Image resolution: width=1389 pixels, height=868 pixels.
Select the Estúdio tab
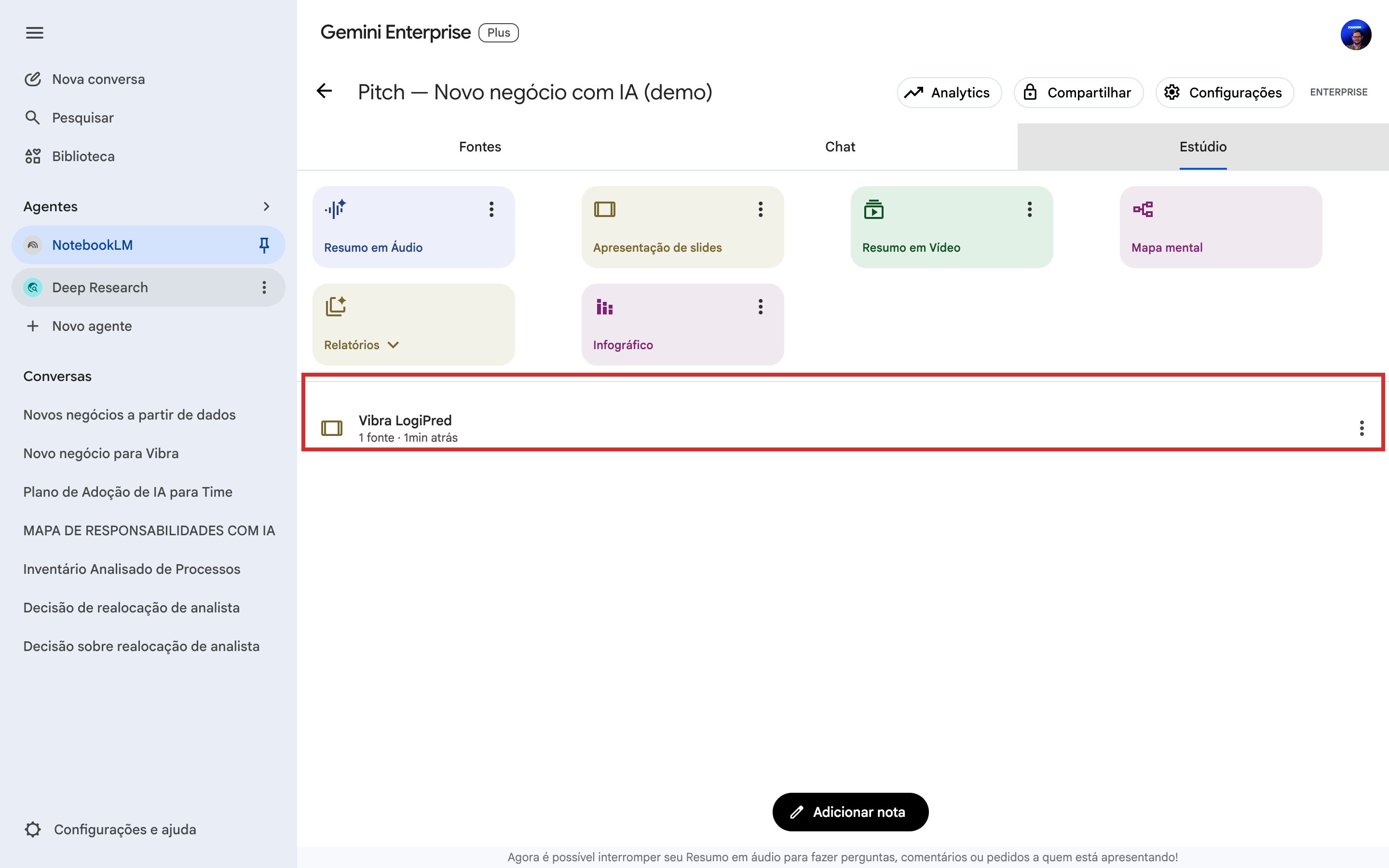pyautogui.click(x=1203, y=147)
